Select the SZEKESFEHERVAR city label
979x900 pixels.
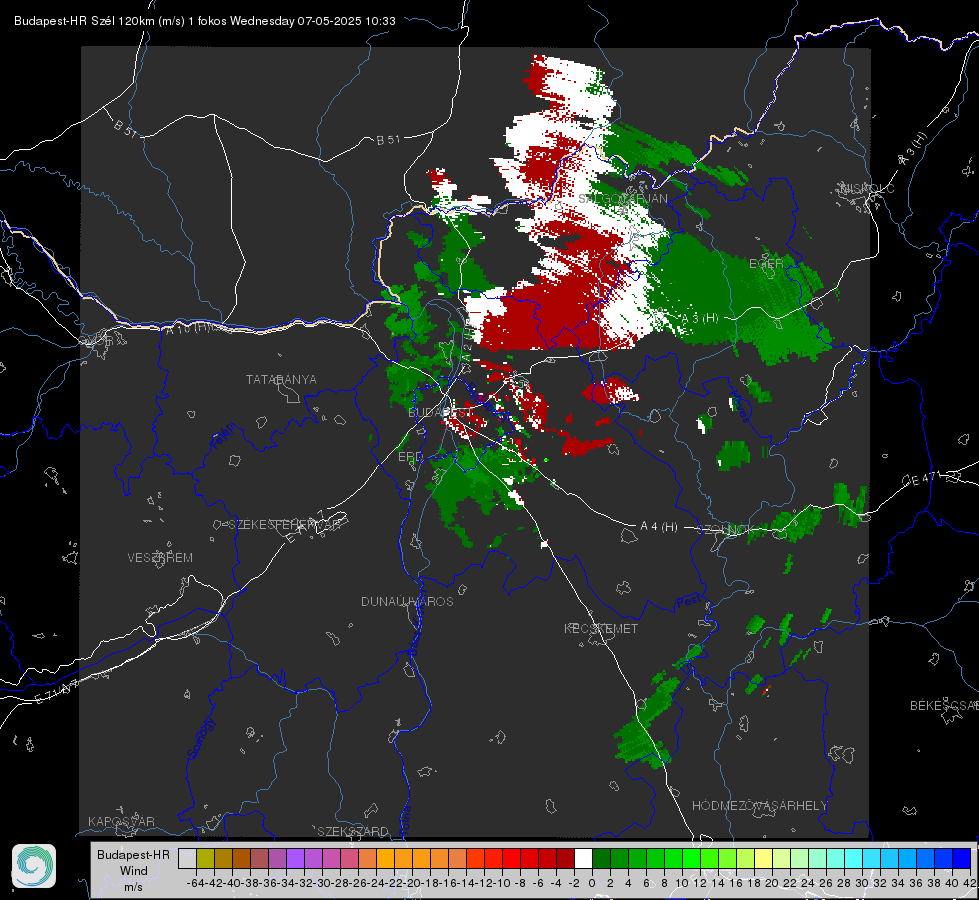285,525
